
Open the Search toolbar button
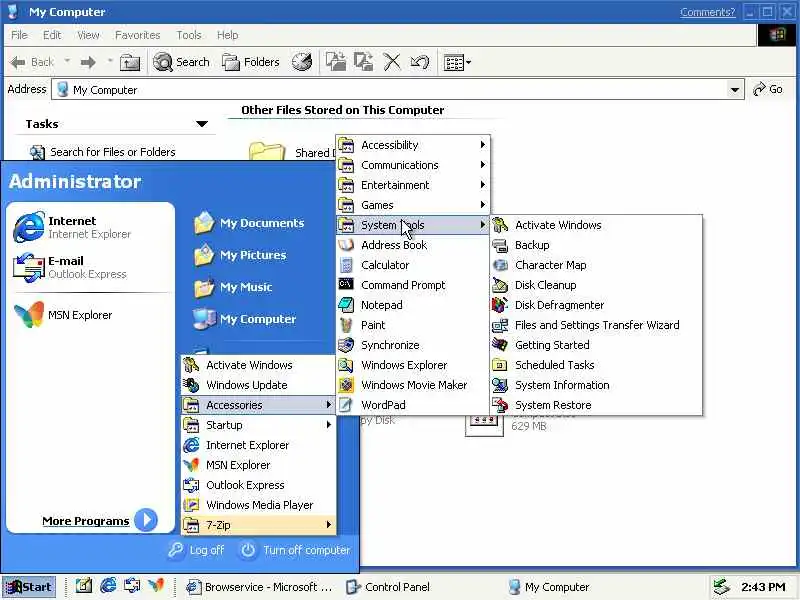pyautogui.click(x=182, y=62)
